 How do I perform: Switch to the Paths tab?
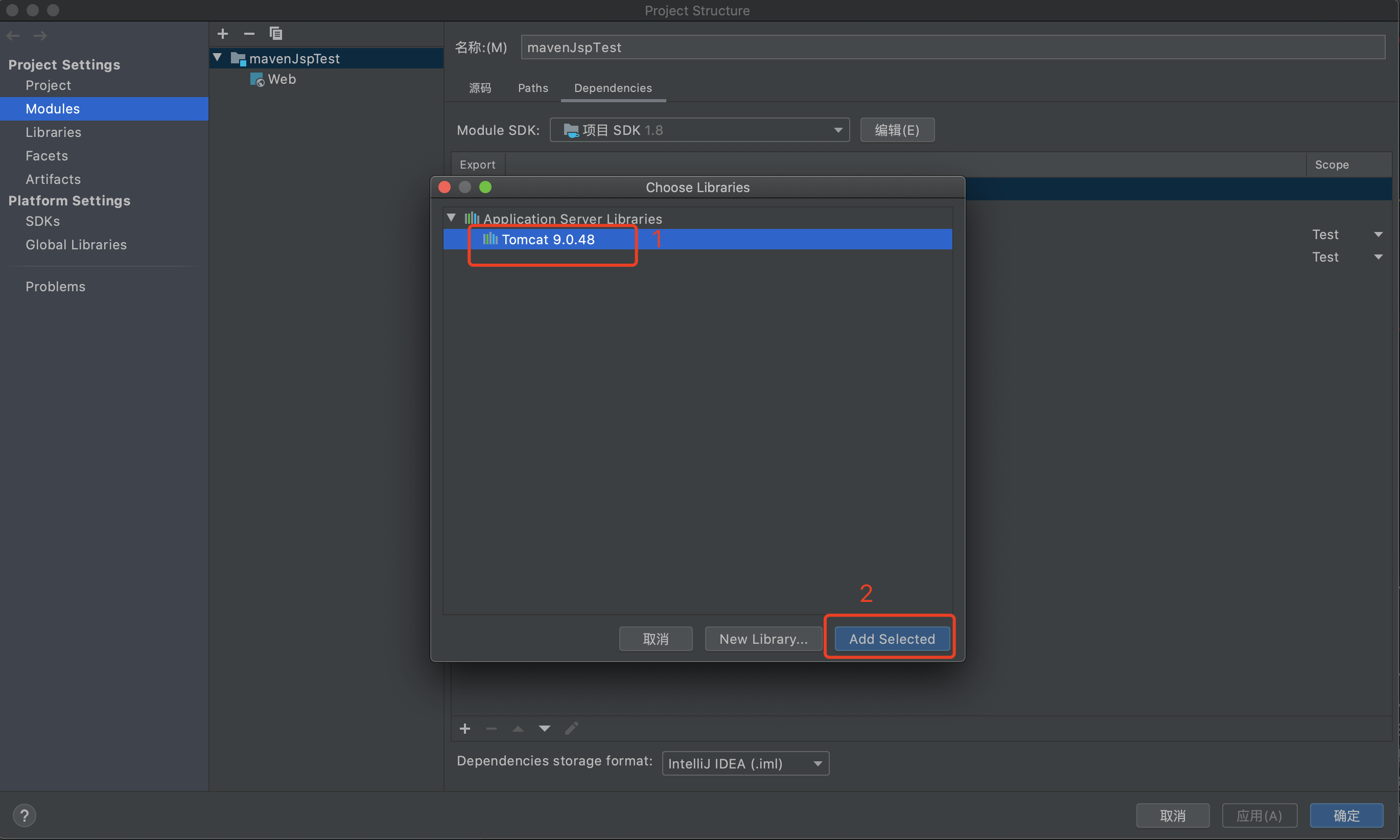coord(532,88)
